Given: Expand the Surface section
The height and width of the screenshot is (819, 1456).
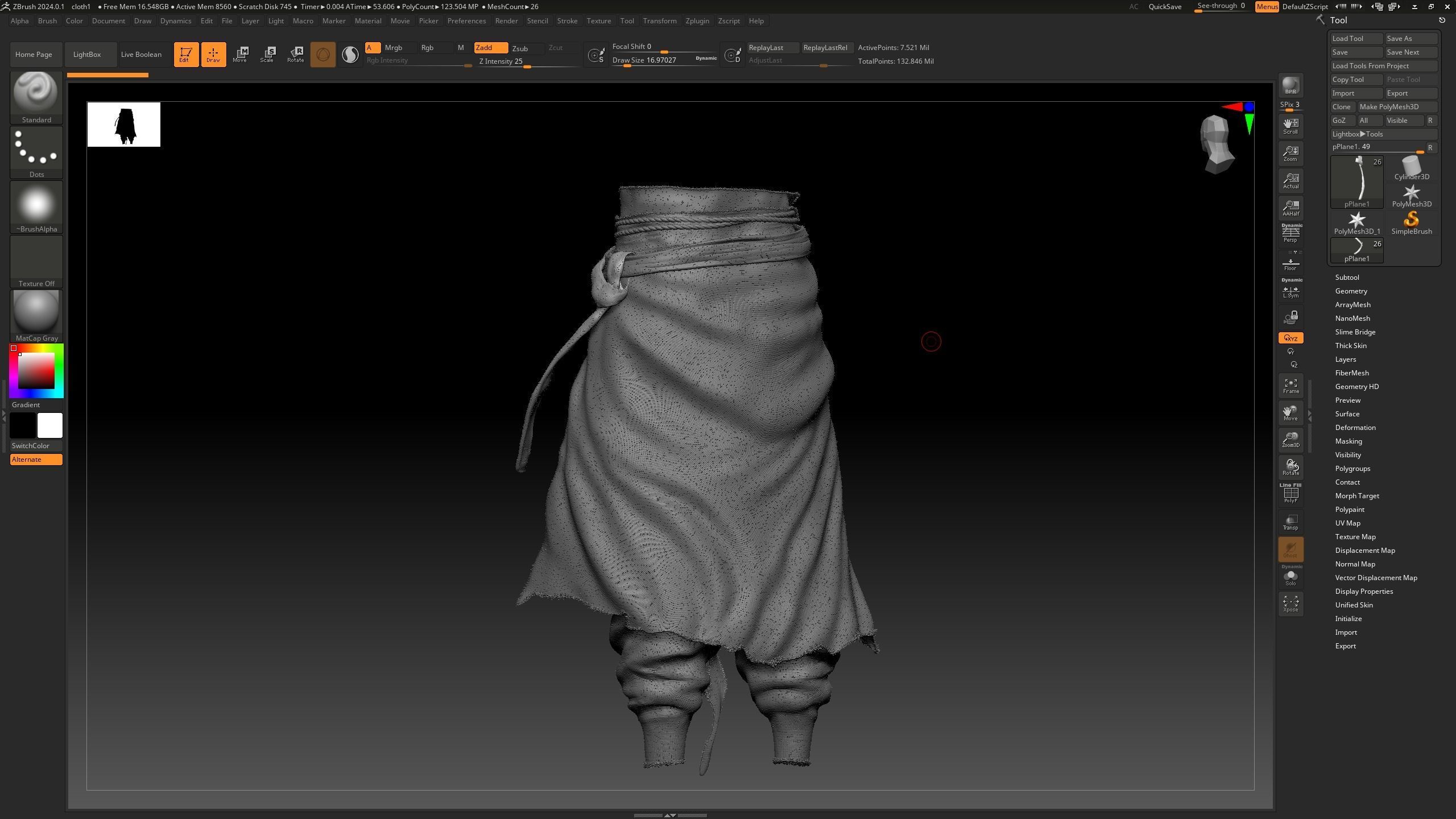Looking at the screenshot, I should click(1347, 414).
